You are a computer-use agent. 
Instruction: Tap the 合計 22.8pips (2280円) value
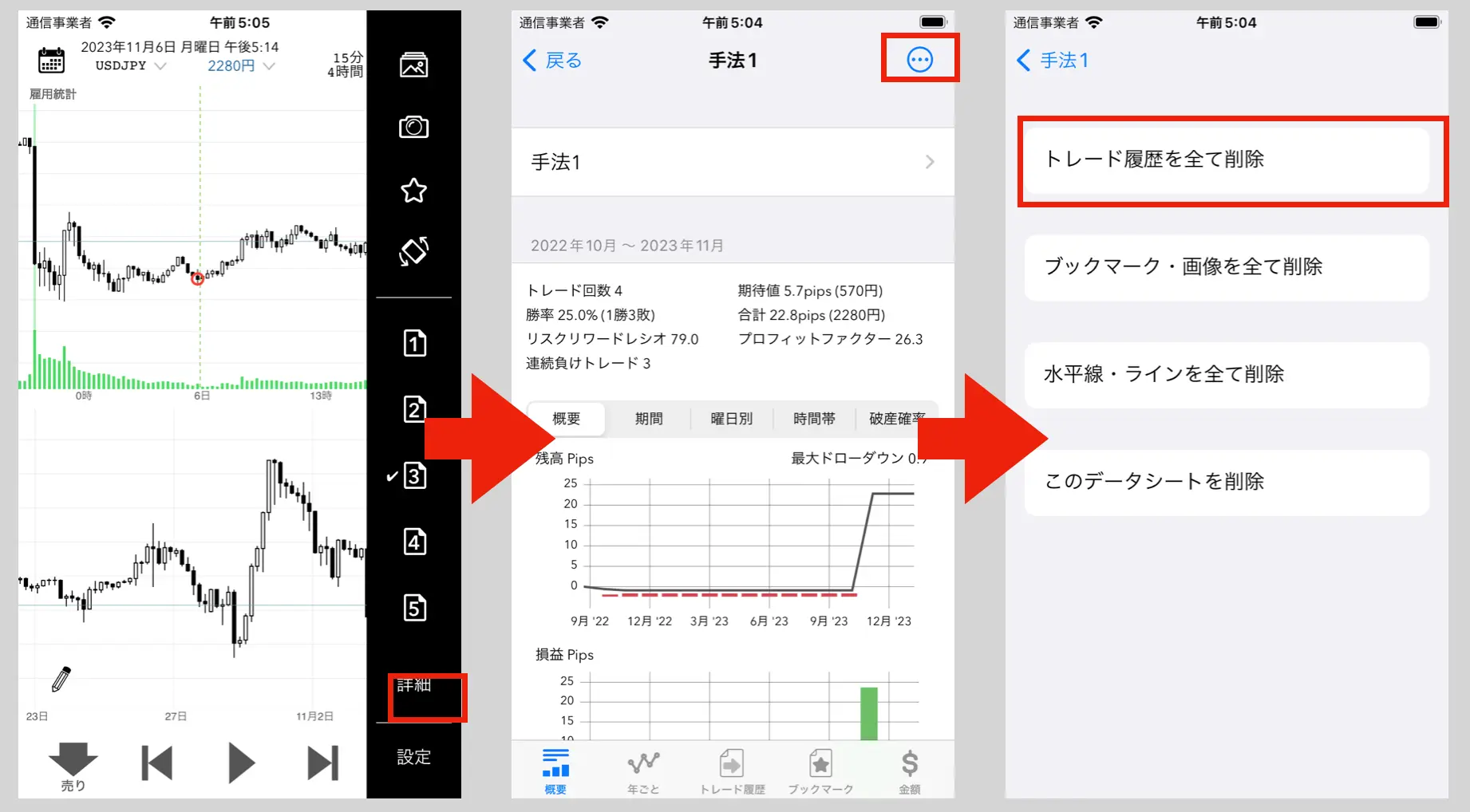812,315
